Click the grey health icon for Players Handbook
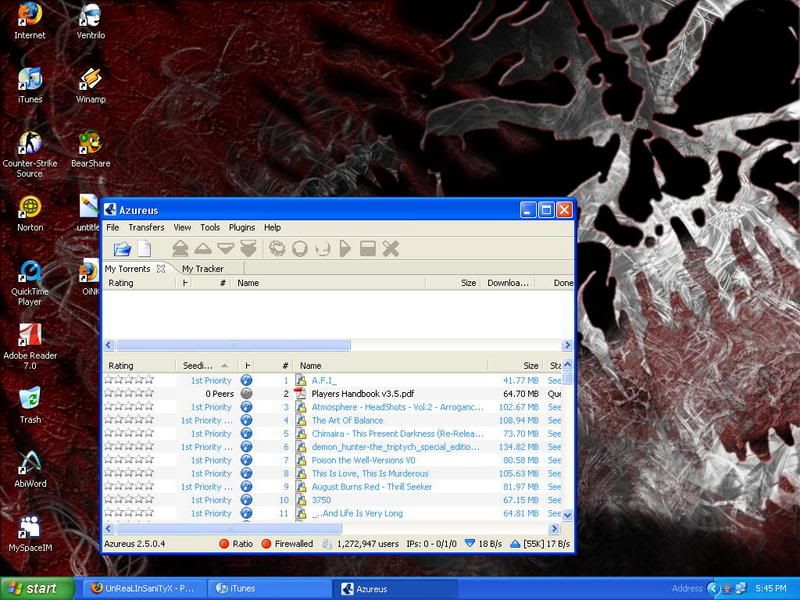This screenshot has height=600, width=800. pos(246,393)
